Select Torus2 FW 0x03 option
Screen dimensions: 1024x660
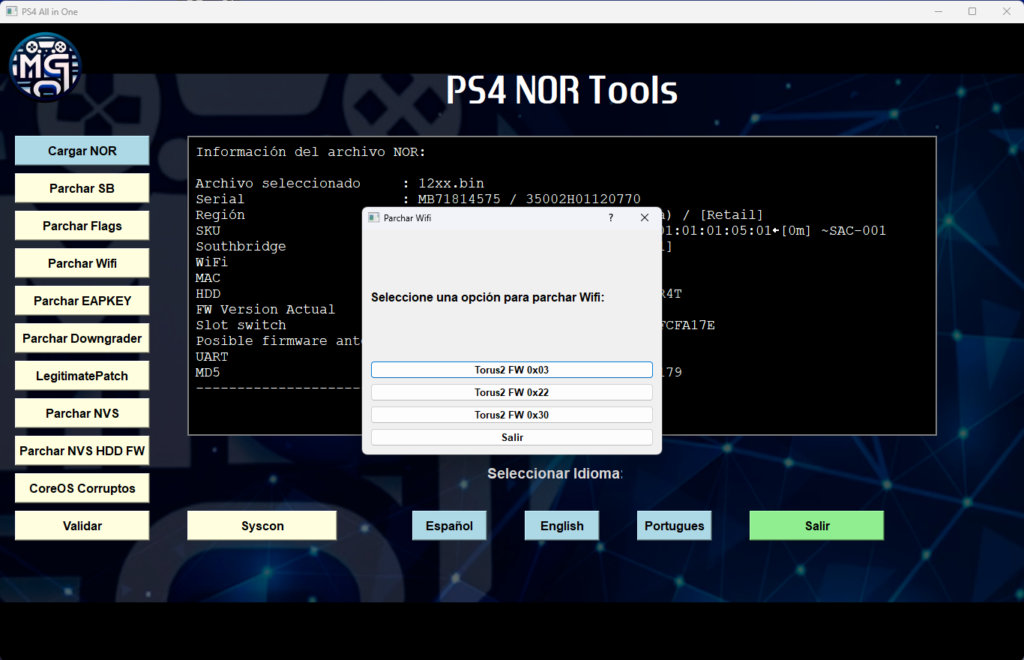pos(511,370)
